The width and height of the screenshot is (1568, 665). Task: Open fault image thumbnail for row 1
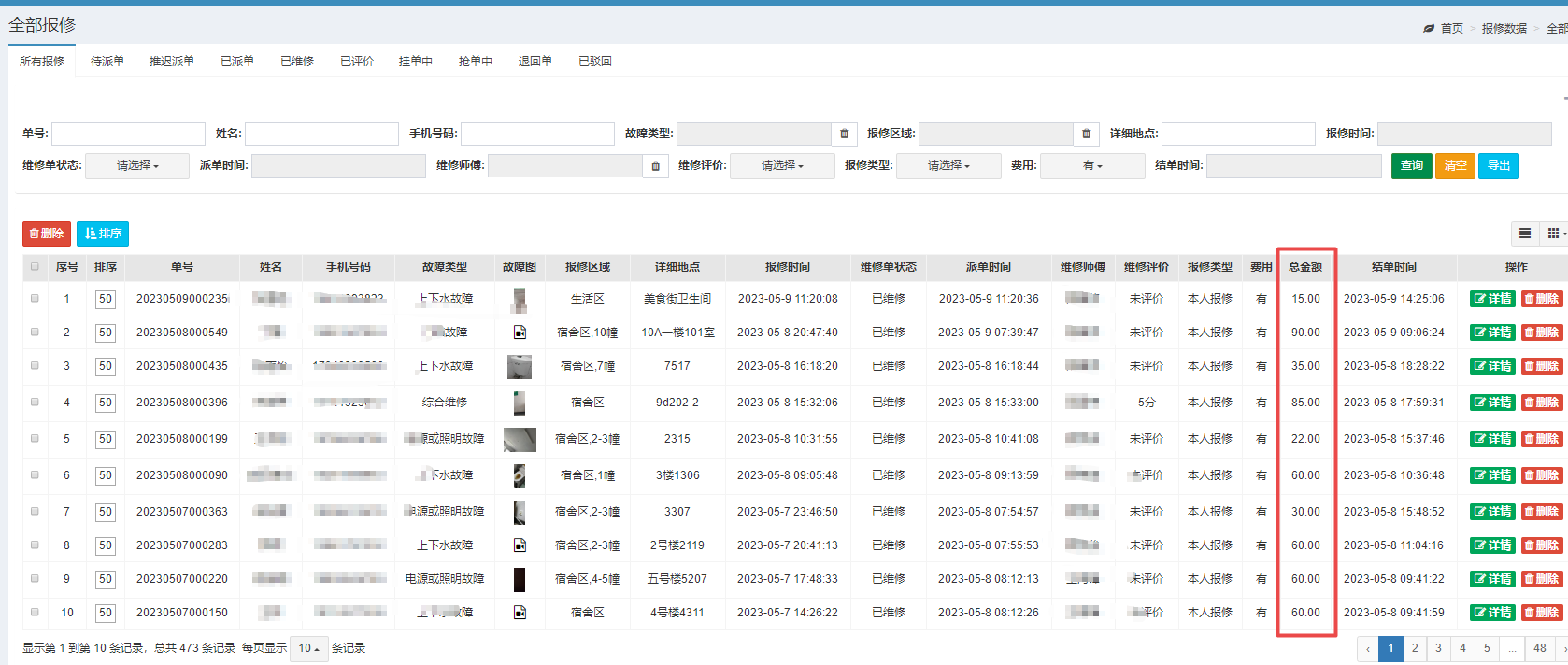520,299
